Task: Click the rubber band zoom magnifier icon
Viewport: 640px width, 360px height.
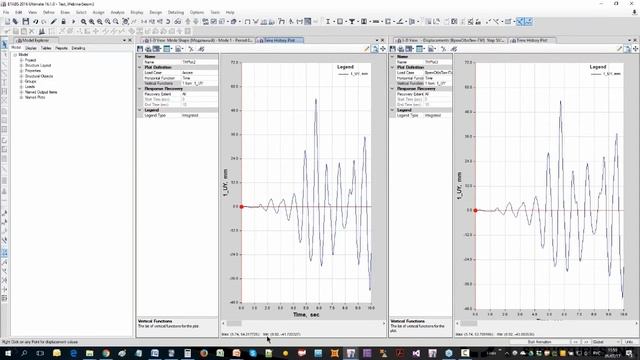Action: click(84, 21)
